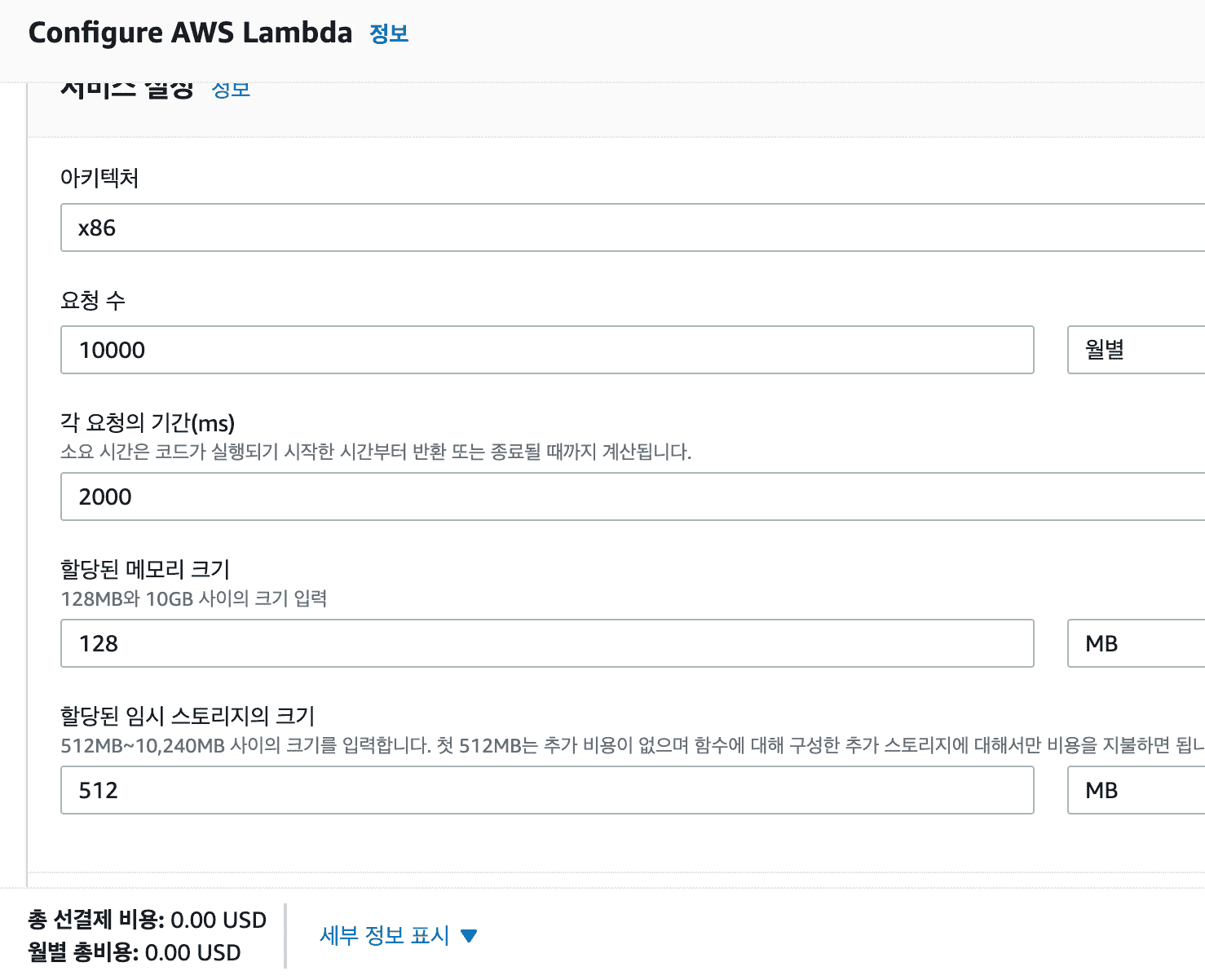Click the 요청 수 input field with 10000
The width and height of the screenshot is (1205, 980).
[x=546, y=351]
